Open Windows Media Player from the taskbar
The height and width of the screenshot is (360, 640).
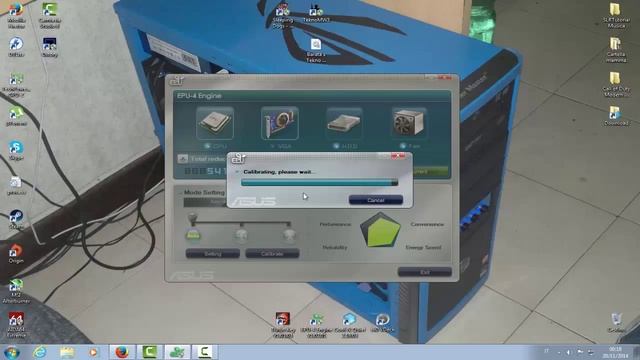click(x=93, y=352)
